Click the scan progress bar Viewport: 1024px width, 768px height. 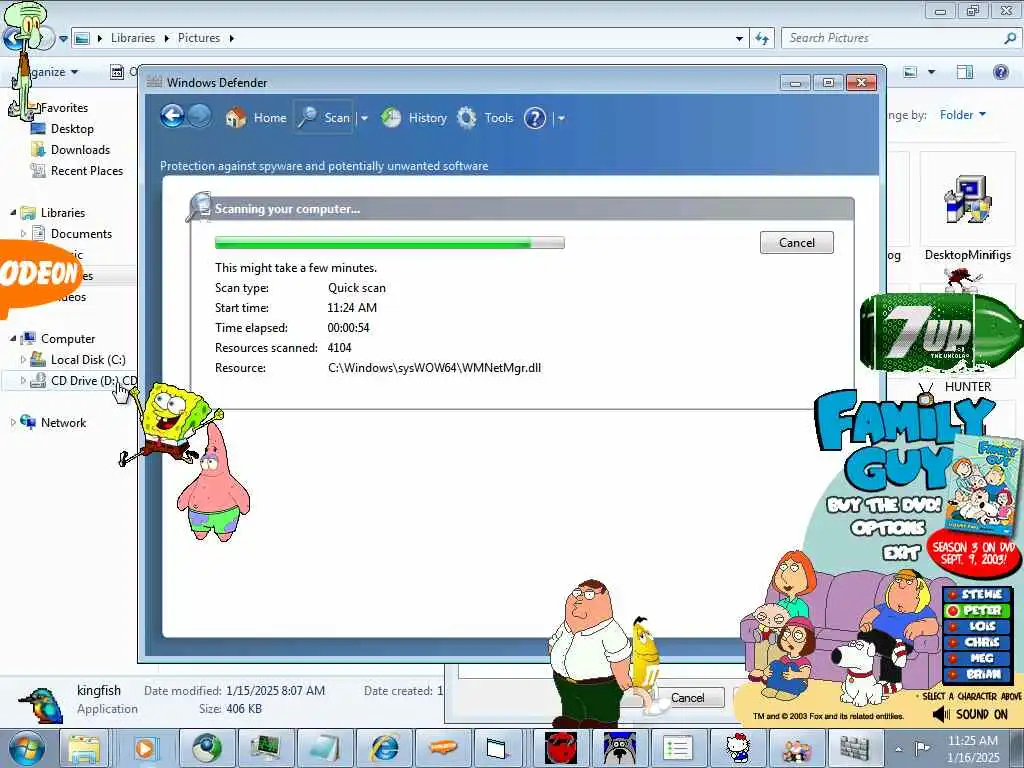[390, 243]
